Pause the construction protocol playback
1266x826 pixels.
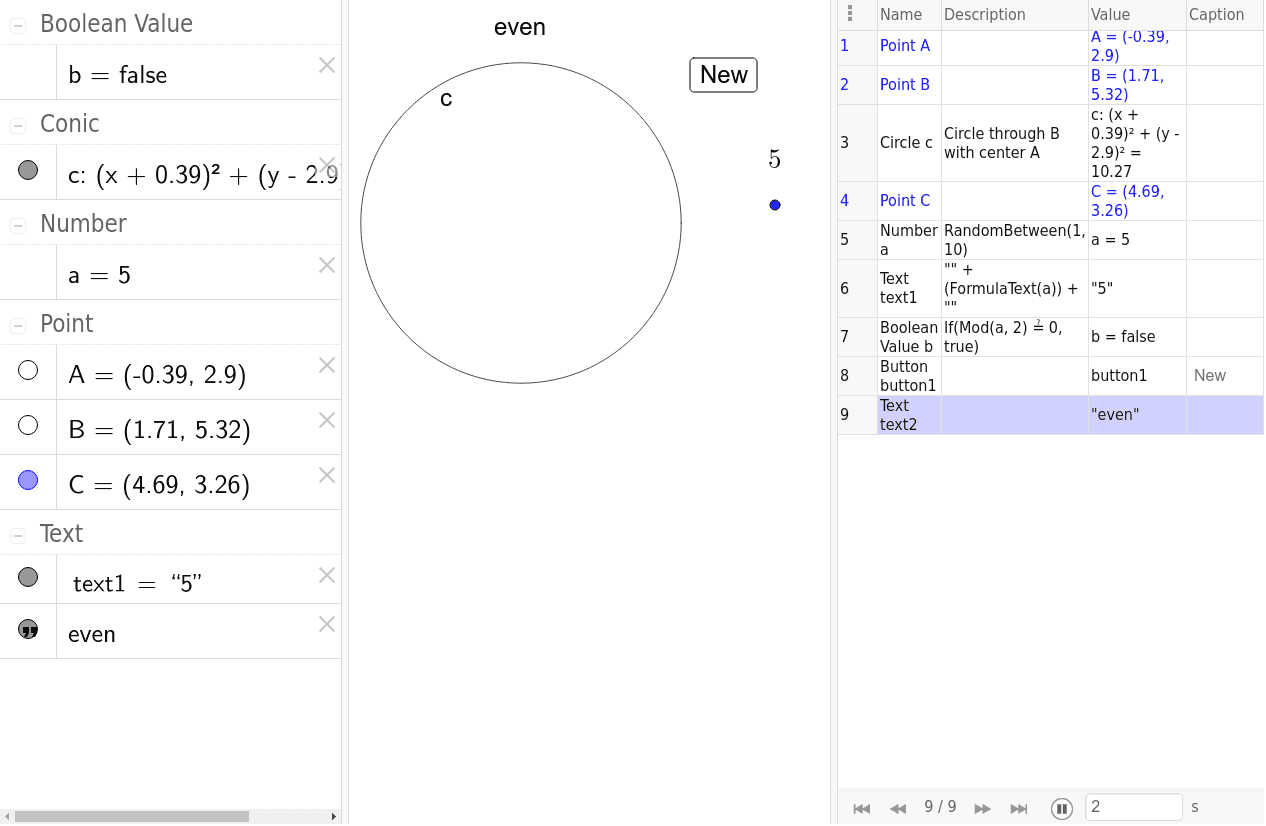coord(1061,808)
